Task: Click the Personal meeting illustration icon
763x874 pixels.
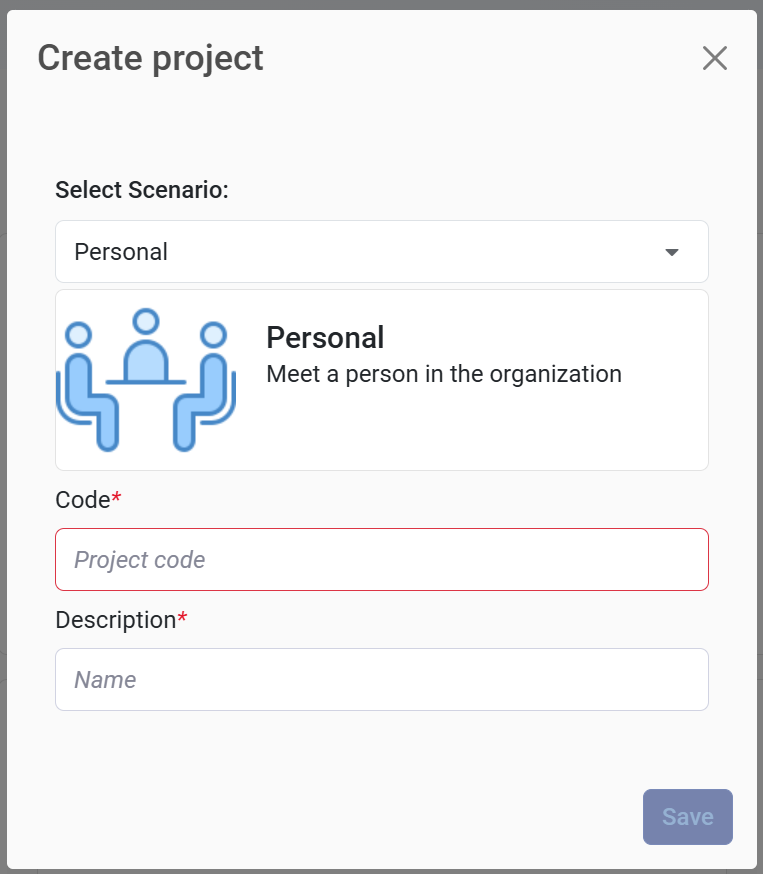Action: (146, 379)
